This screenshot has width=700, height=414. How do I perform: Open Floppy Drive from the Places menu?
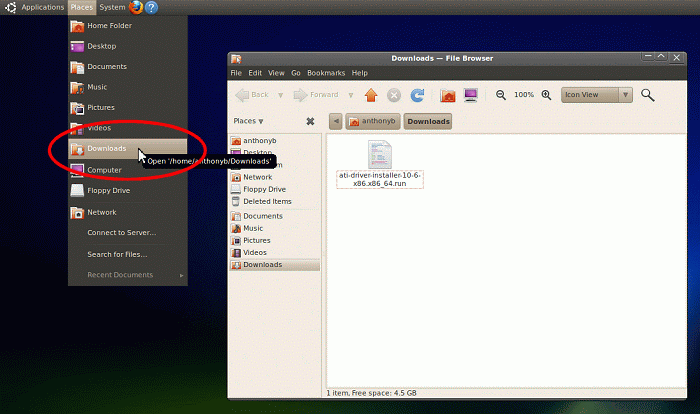coord(128,191)
